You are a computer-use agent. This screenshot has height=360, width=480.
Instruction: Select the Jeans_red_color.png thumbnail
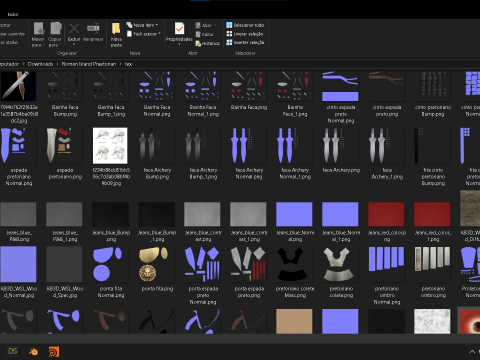pyautogui.click(x=386, y=214)
